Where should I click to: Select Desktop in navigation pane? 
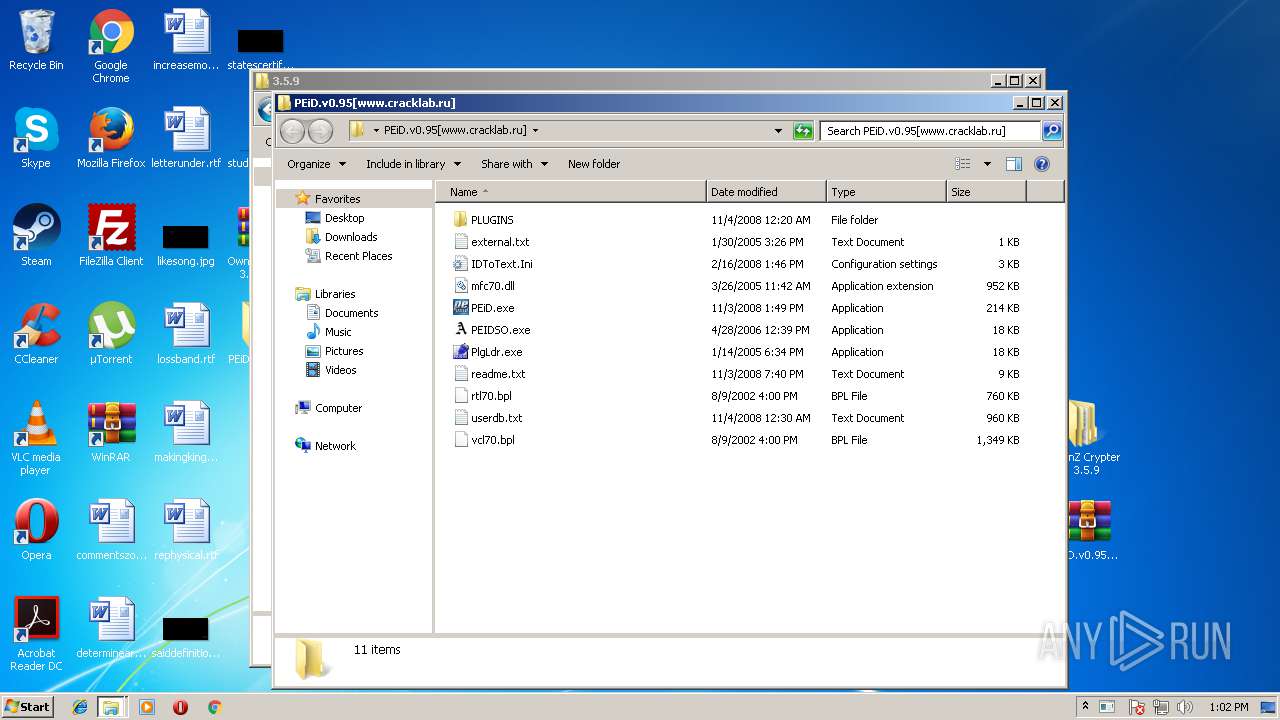[344, 218]
